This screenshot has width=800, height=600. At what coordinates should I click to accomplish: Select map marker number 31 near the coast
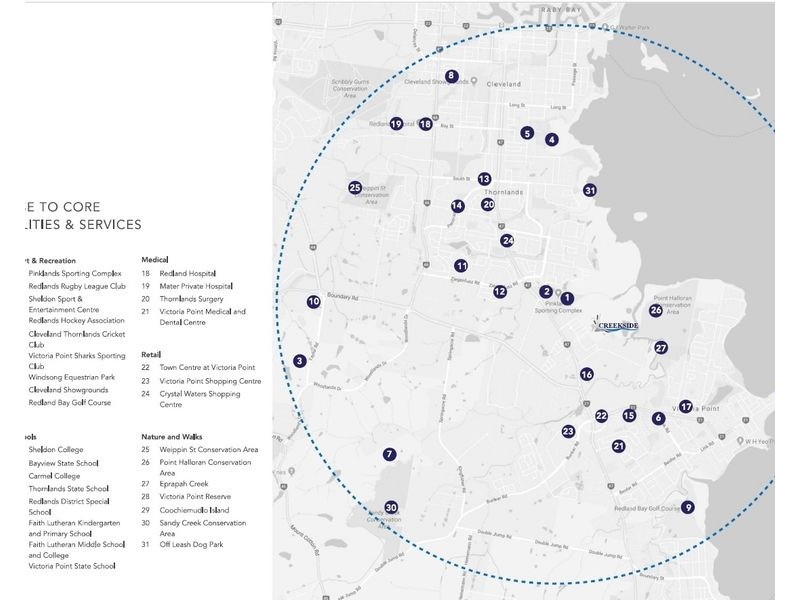pyautogui.click(x=590, y=190)
